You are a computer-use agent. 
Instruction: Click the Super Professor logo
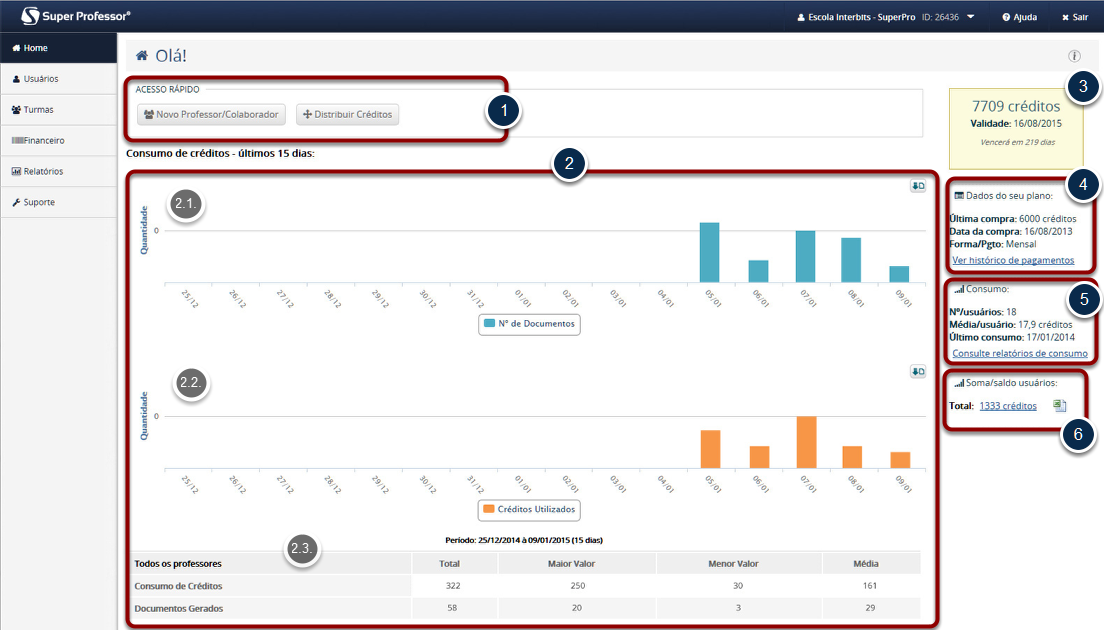(75, 16)
